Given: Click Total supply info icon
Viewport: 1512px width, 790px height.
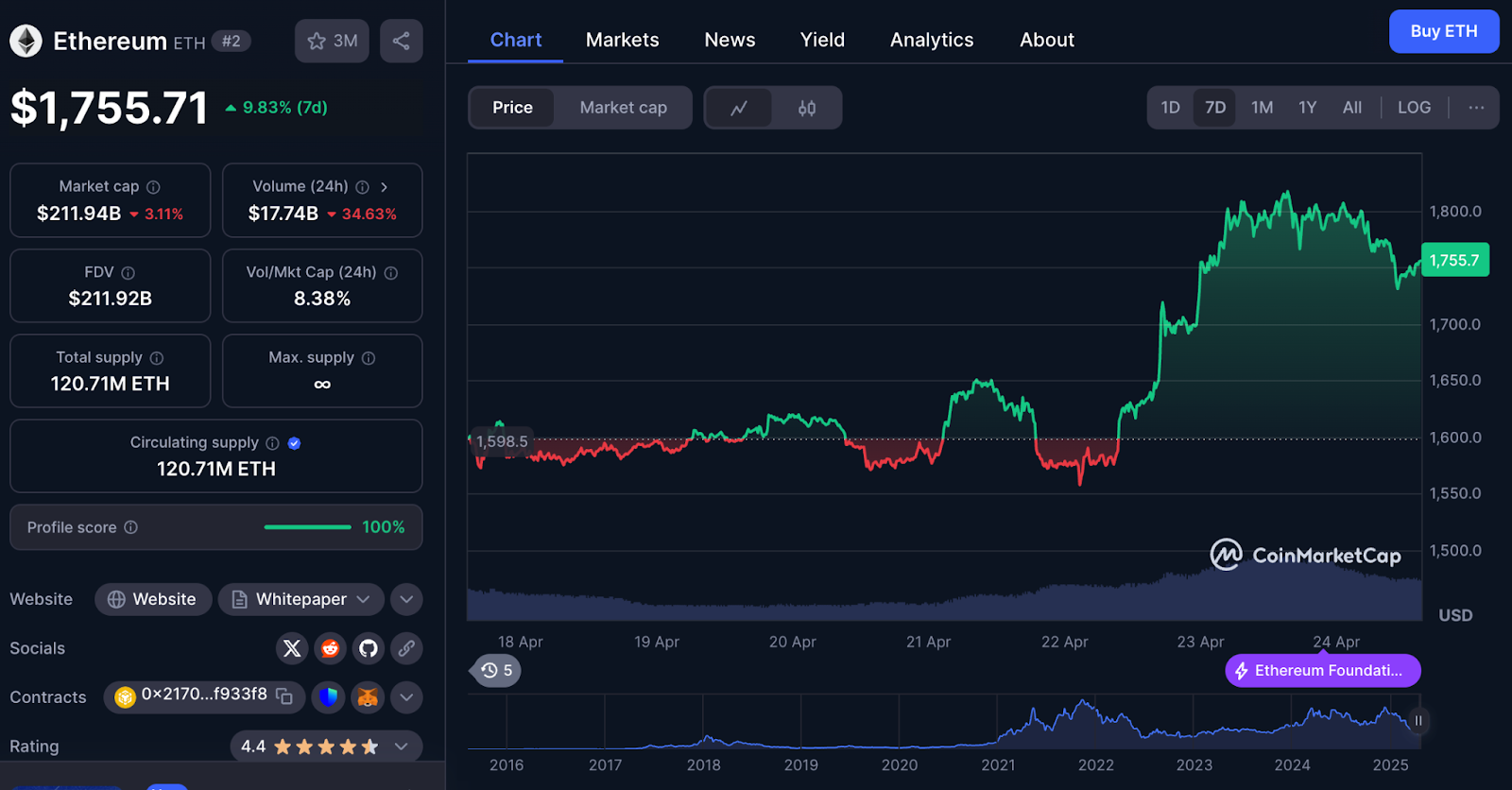Looking at the screenshot, I should click(x=157, y=358).
